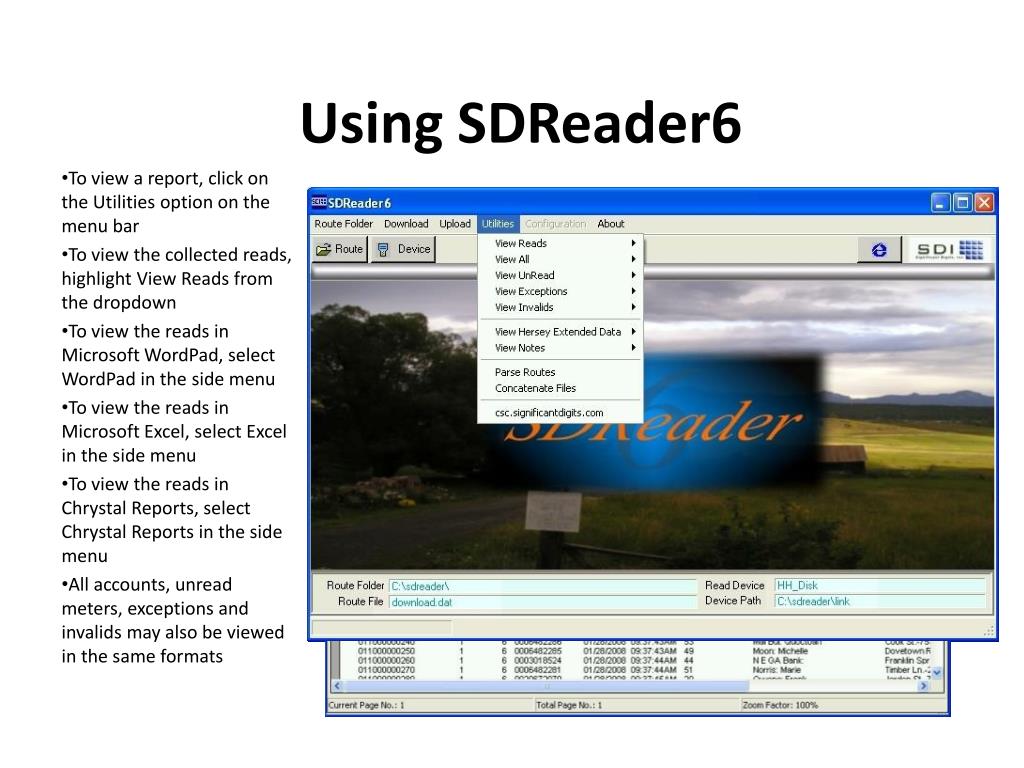Open the Upload menu
Viewport: 1024px width, 768px height.
pyautogui.click(x=455, y=223)
